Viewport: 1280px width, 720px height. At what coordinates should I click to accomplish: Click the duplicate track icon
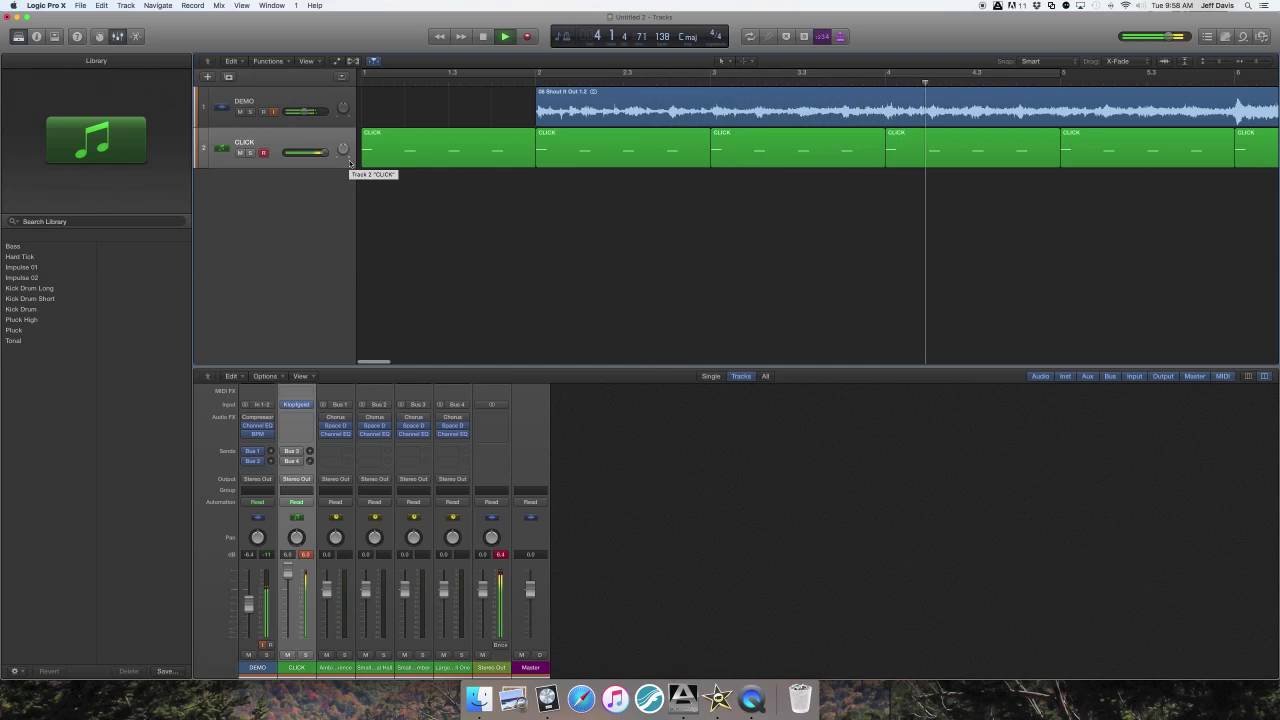point(228,76)
